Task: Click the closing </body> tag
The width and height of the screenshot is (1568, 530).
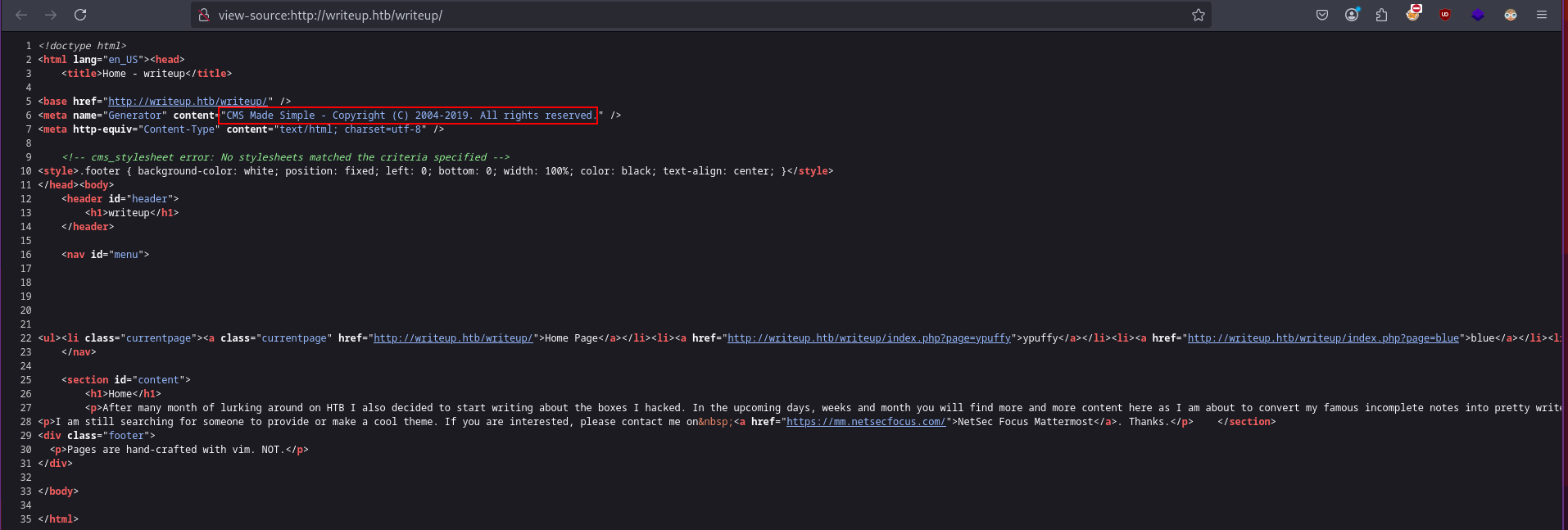Action: pyautogui.click(x=58, y=491)
